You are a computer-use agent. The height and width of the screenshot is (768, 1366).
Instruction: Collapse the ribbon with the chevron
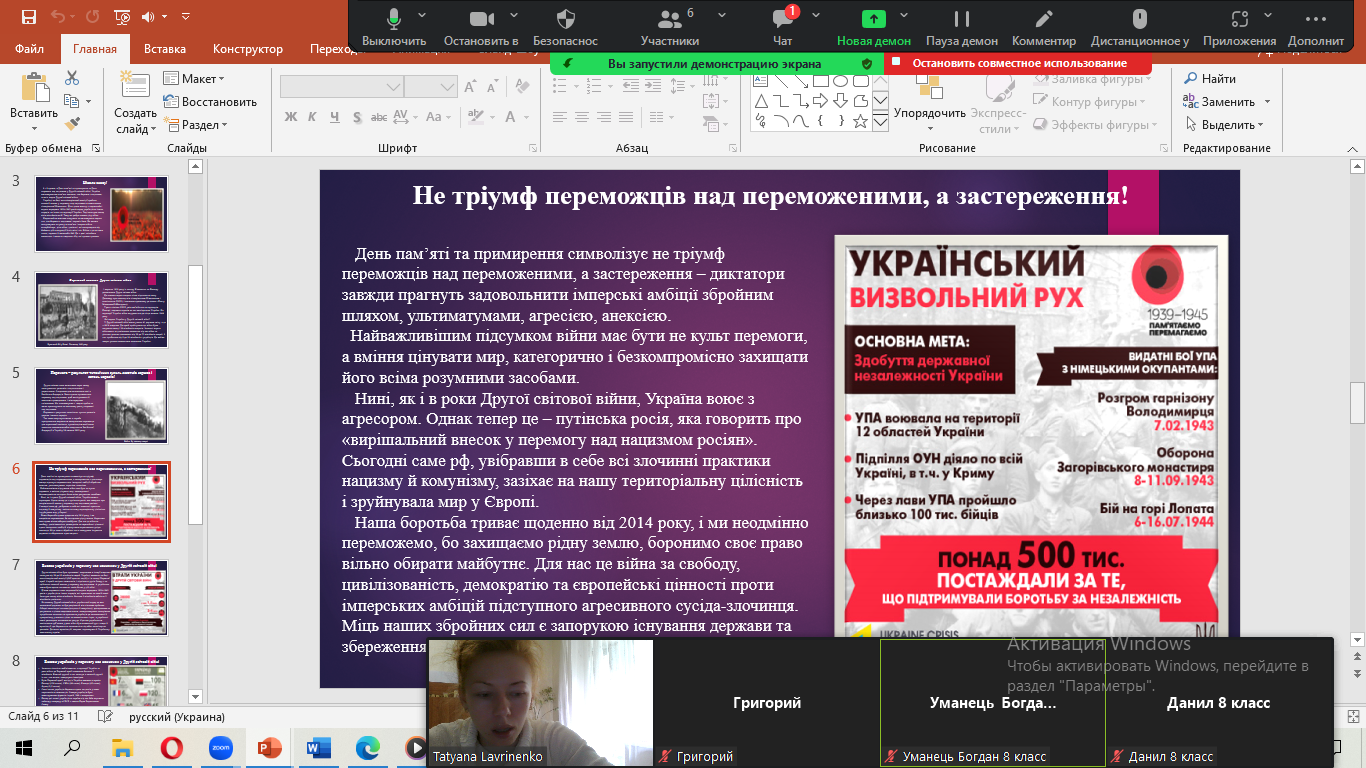click(x=1354, y=148)
